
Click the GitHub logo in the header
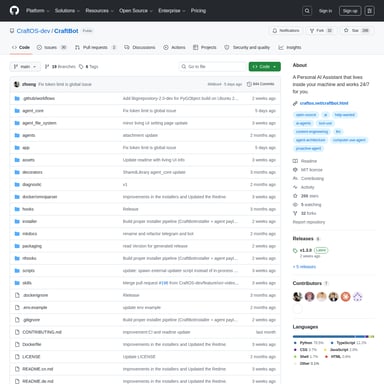[x=14, y=11]
